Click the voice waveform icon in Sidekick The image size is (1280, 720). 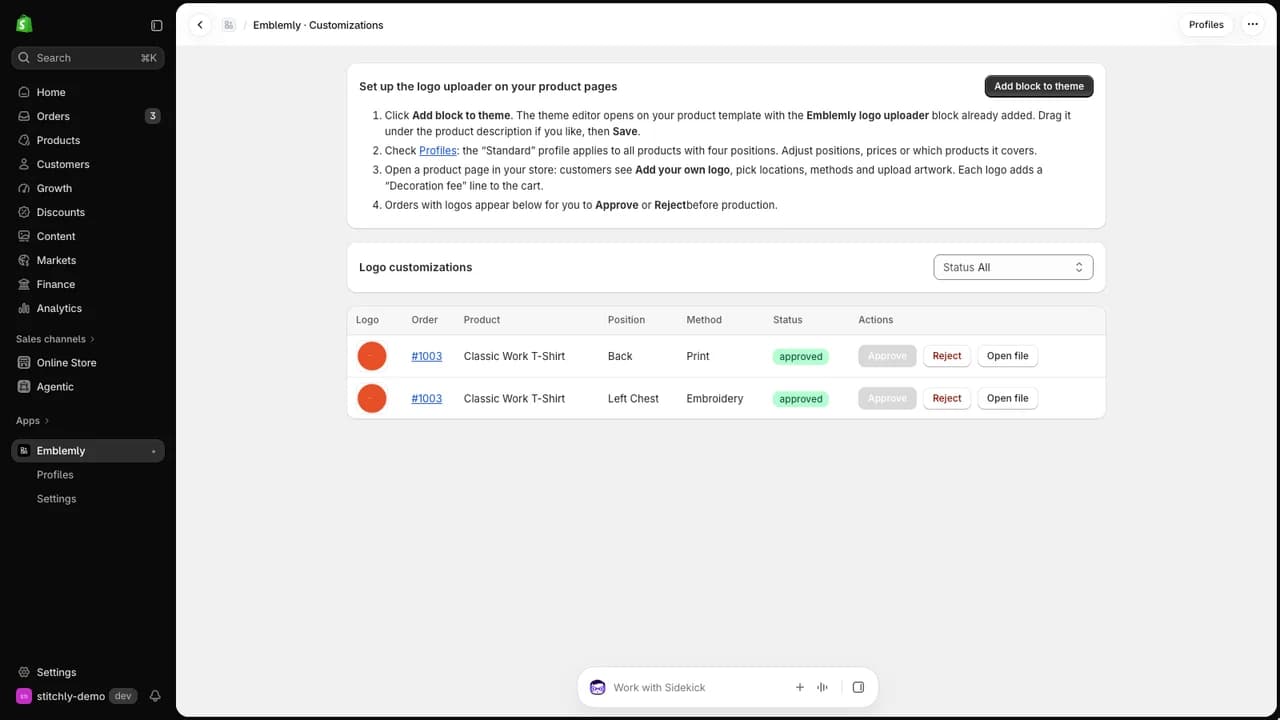823,687
